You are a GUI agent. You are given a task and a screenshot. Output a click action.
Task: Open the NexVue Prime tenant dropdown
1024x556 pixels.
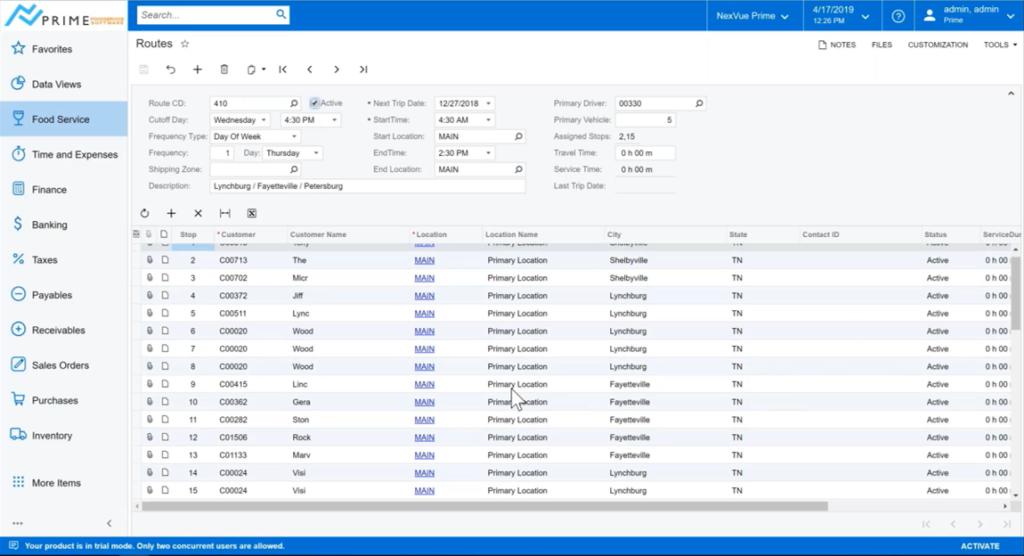pos(752,16)
